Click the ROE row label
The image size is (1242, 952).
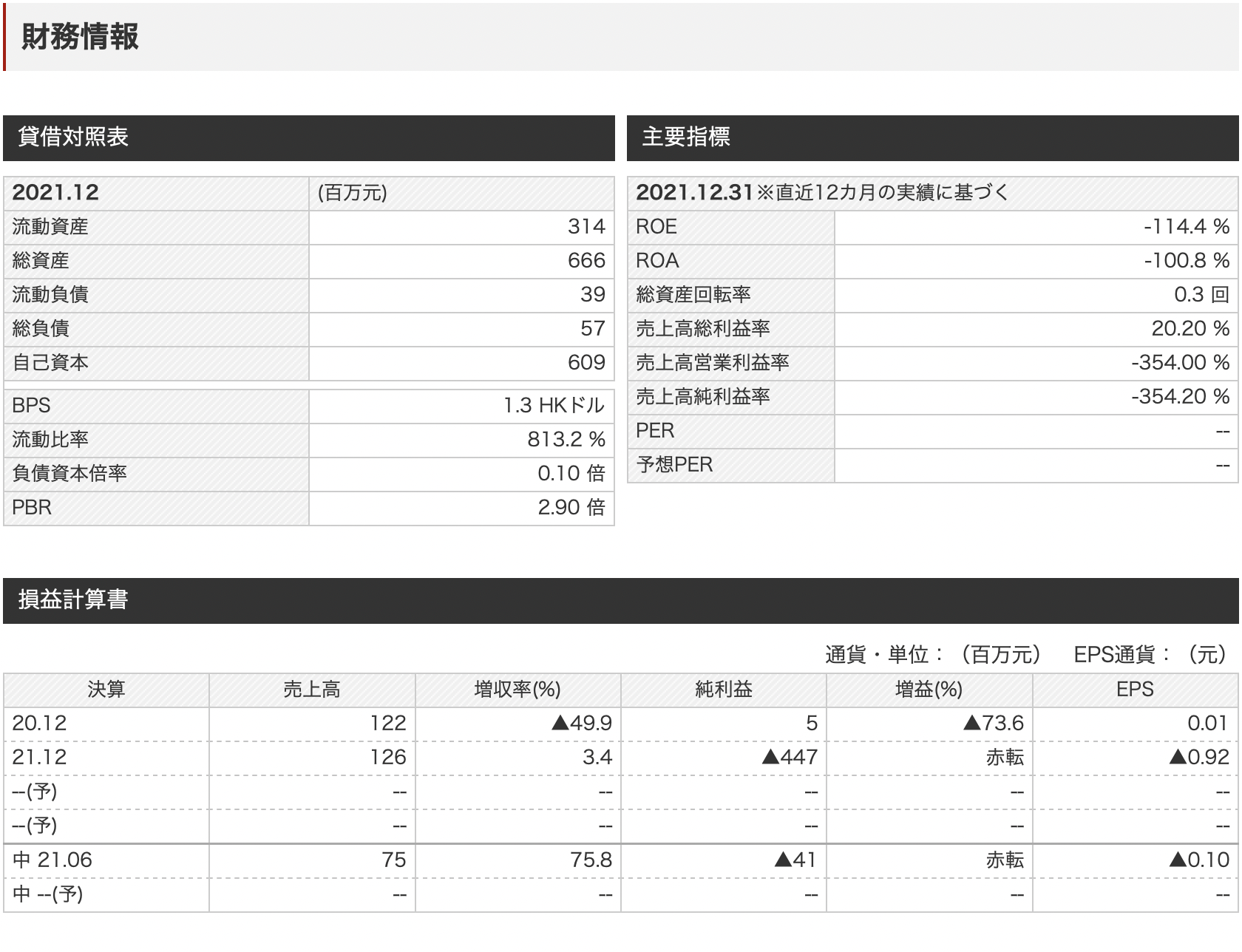tap(656, 227)
